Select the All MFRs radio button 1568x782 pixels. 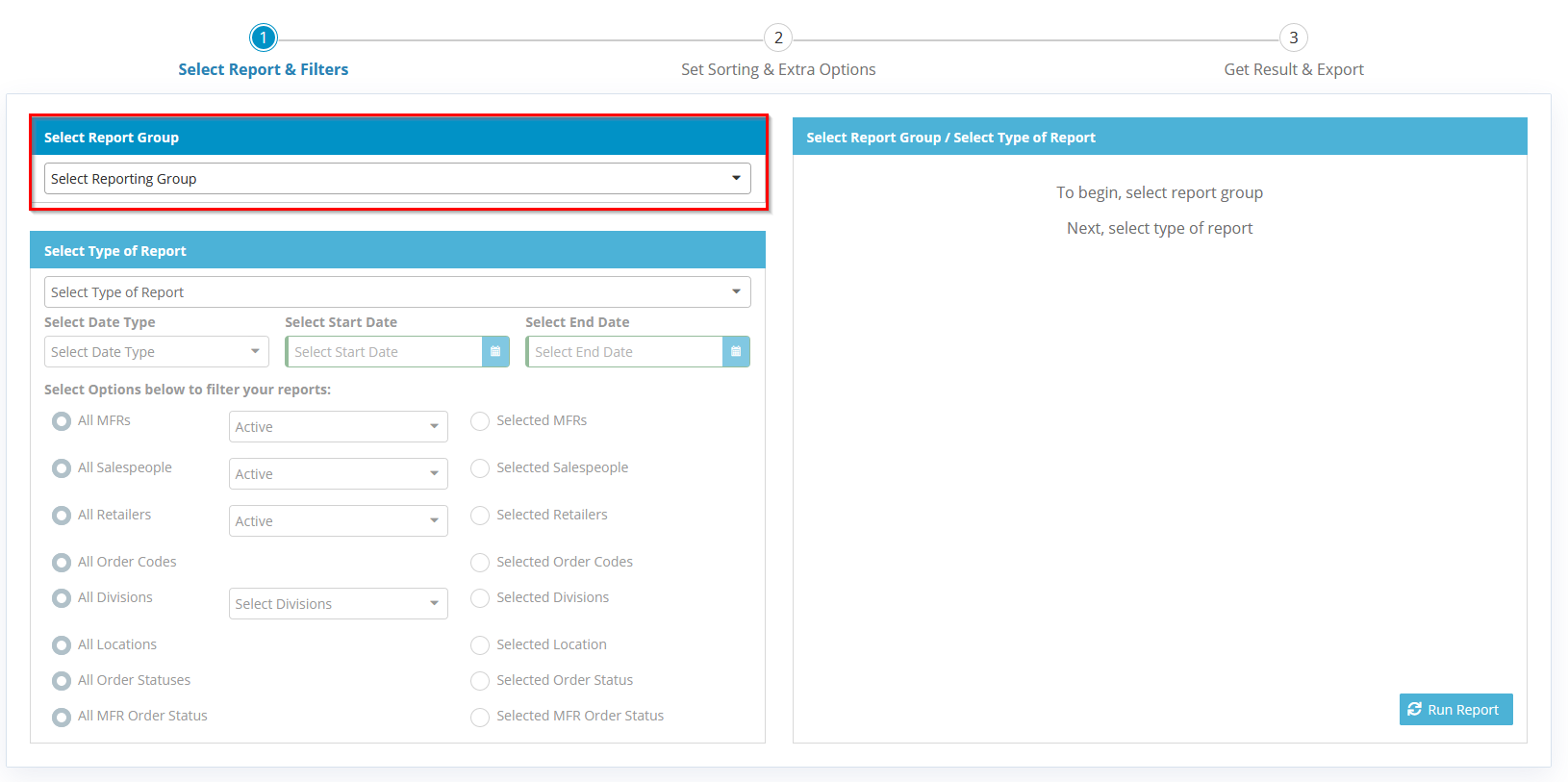click(62, 421)
